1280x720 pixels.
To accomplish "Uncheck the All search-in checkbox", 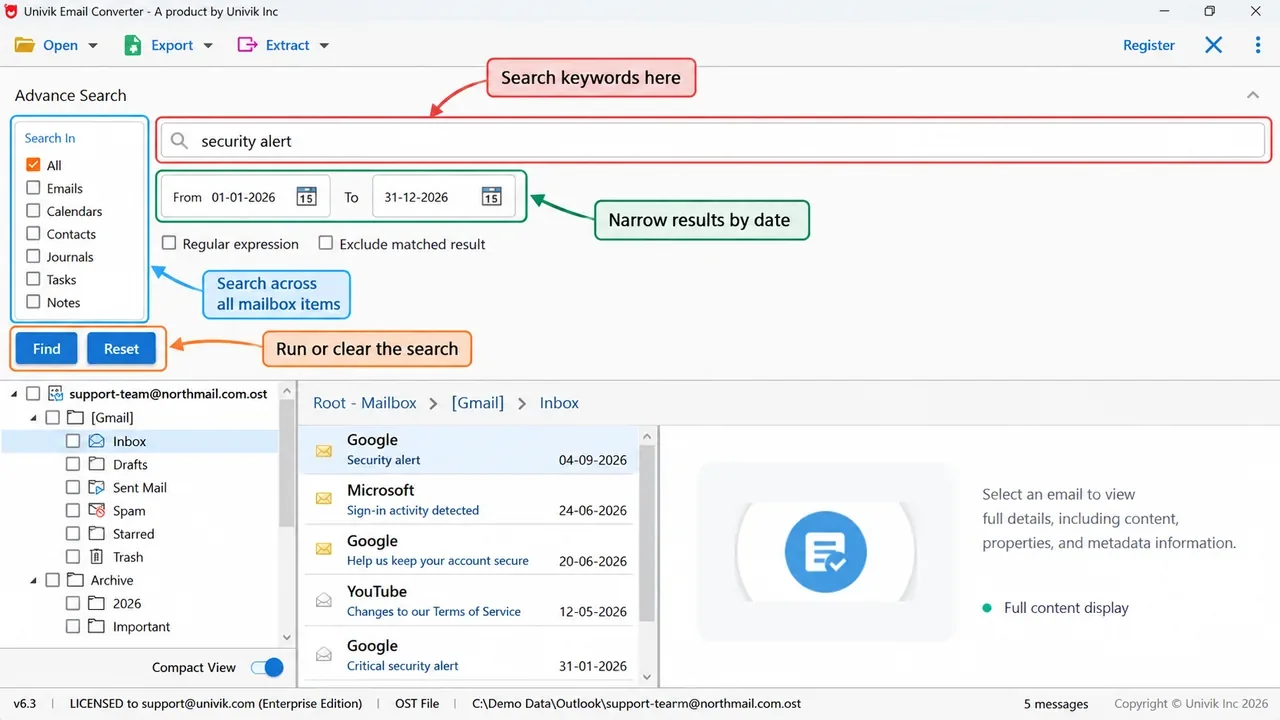I will [33, 165].
